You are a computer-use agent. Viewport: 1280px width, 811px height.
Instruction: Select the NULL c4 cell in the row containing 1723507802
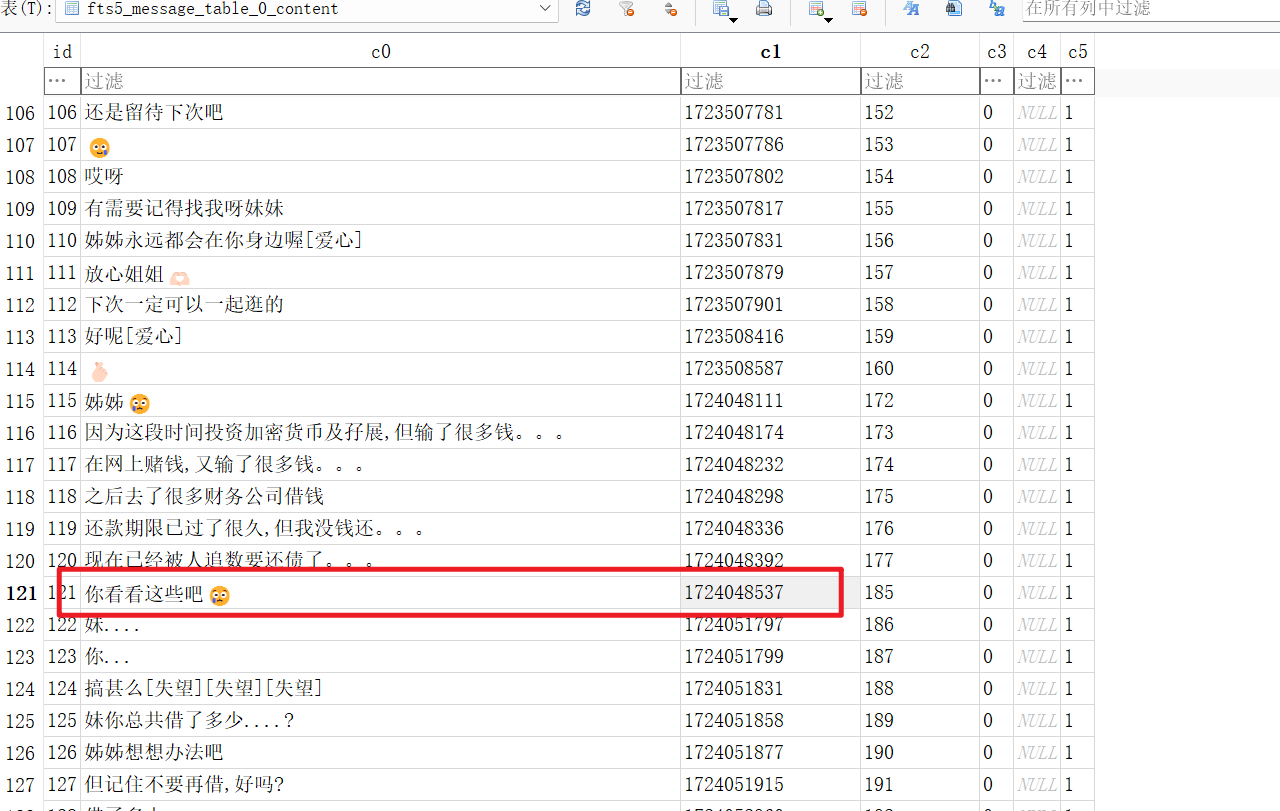tap(1037, 177)
